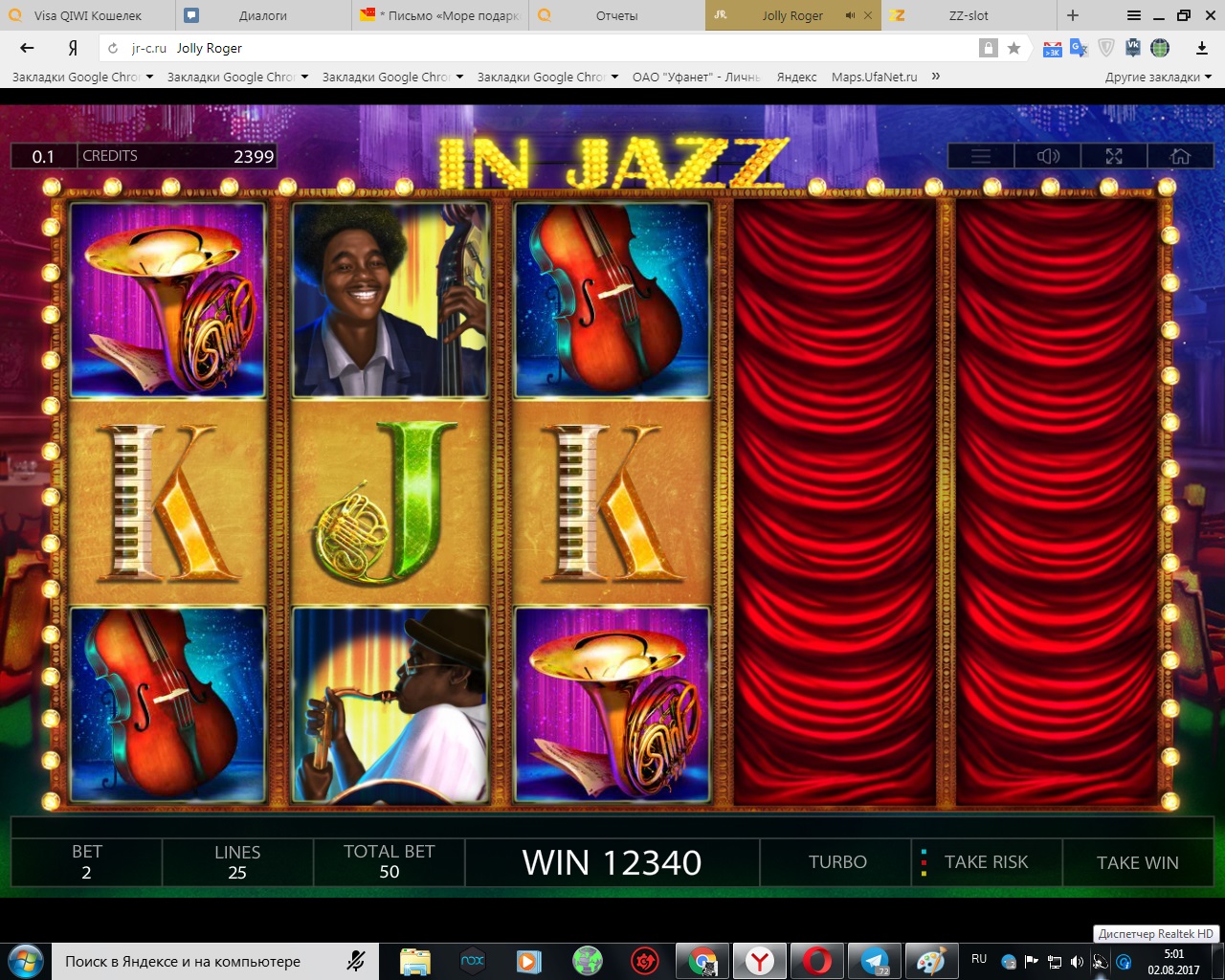Return to lobby with the home icon
The image size is (1225, 980).
(x=1180, y=156)
